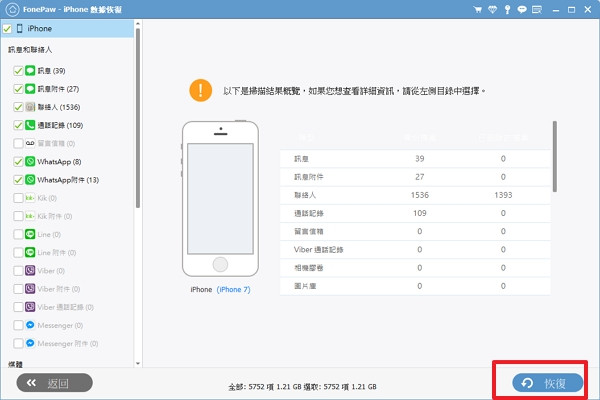
Task: Click the iPhone device icon in sidebar header
Action: (20, 28)
